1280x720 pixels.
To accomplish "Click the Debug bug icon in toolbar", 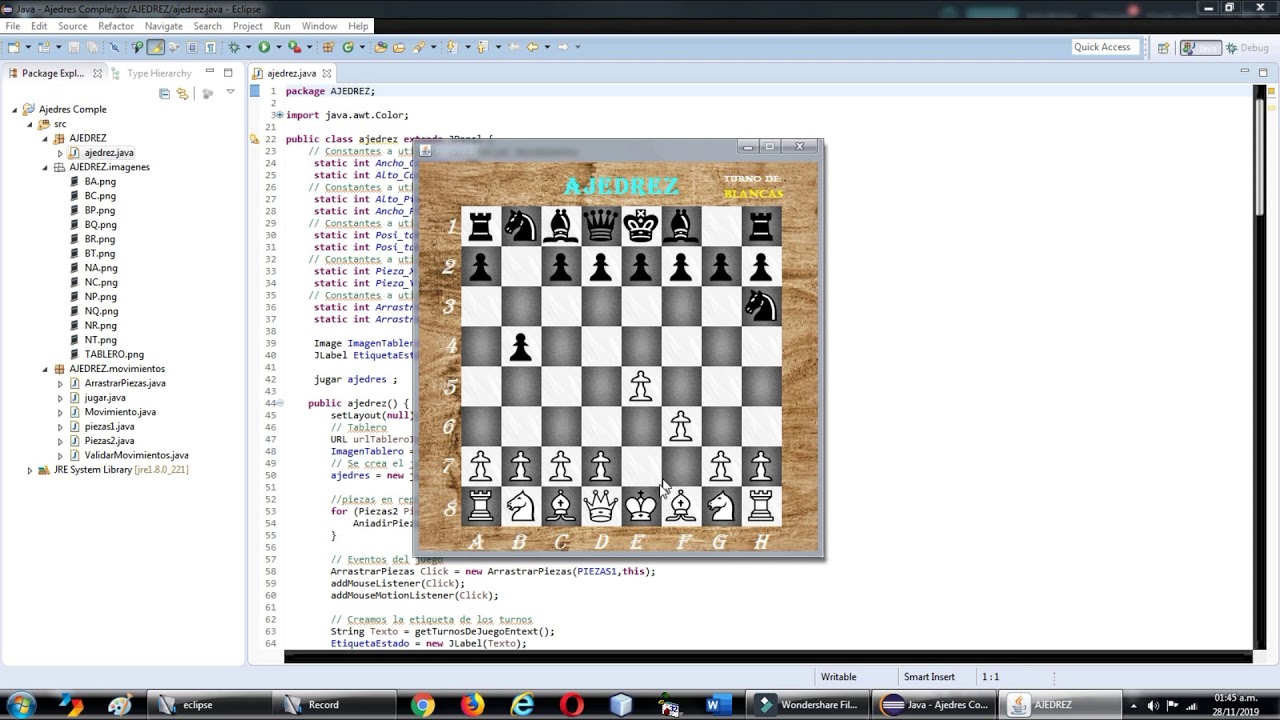I will tap(234, 47).
